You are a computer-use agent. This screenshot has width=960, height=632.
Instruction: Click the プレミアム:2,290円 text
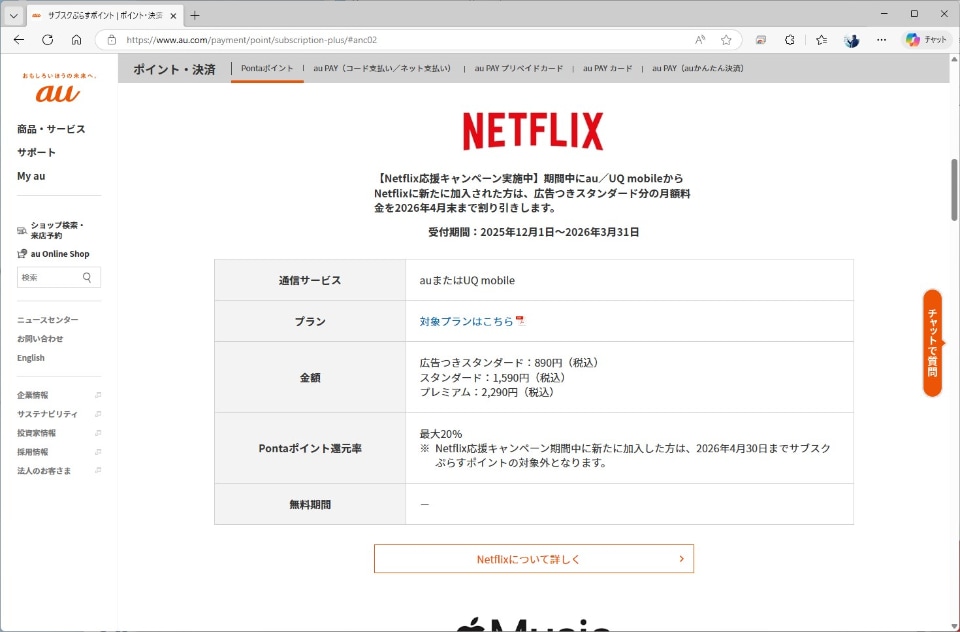(x=488, y=392)
